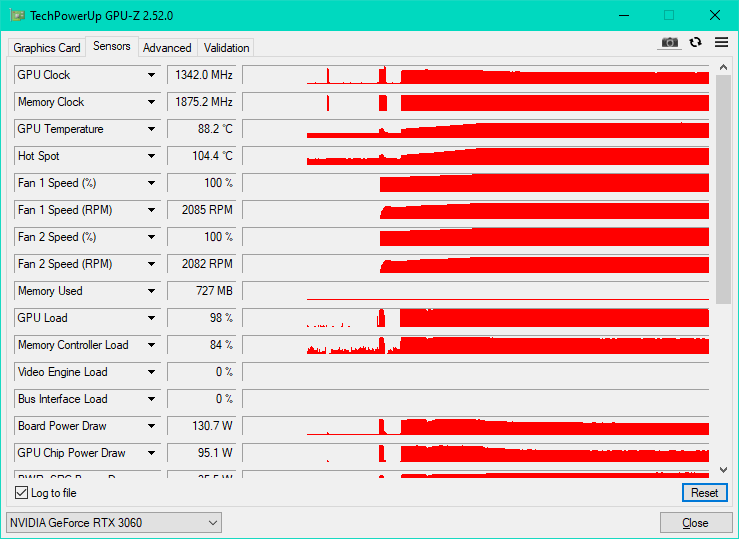
Task: Open the Memory Controller Load dropdown
Action: 151,345
